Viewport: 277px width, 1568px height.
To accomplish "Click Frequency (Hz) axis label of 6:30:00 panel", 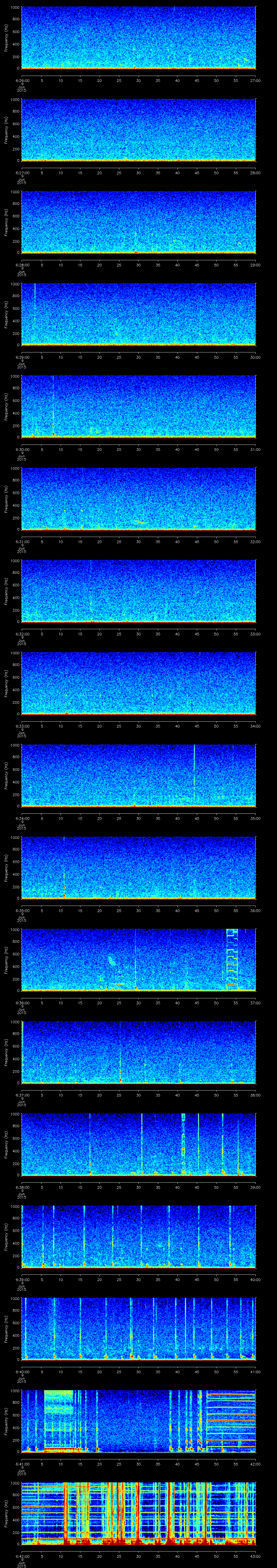I will (x=7, y=407).
